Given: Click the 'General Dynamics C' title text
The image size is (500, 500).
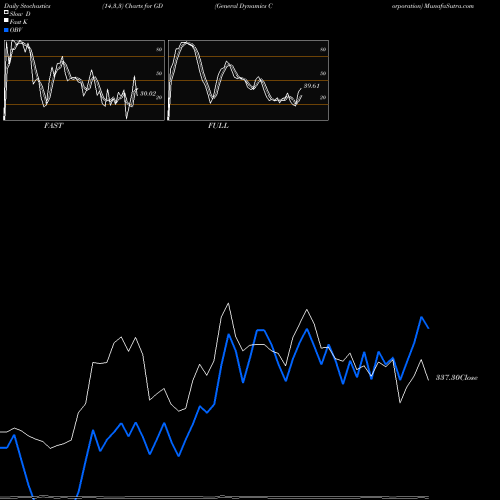Looking at the screenshot, I should (244, 6).
